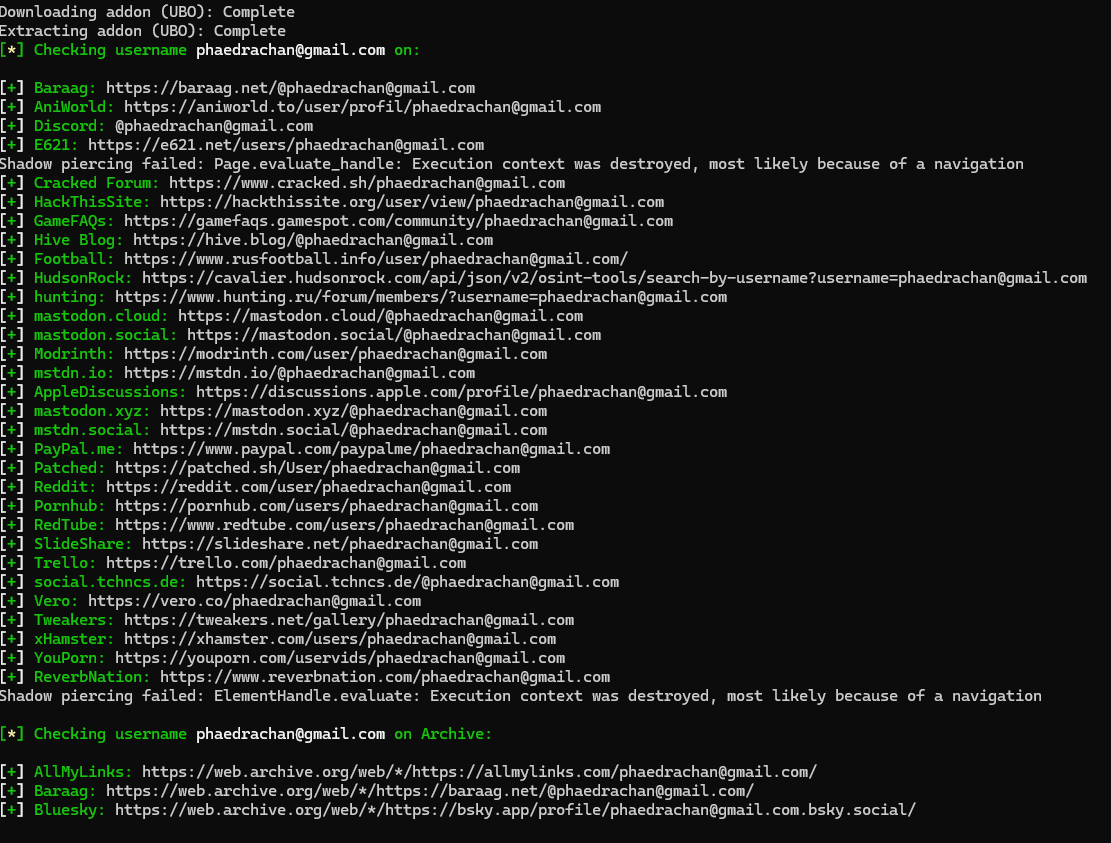Open the tweakers.net gallery URL
Viewport: 1111px width, 843px height.
coord(349,621)
